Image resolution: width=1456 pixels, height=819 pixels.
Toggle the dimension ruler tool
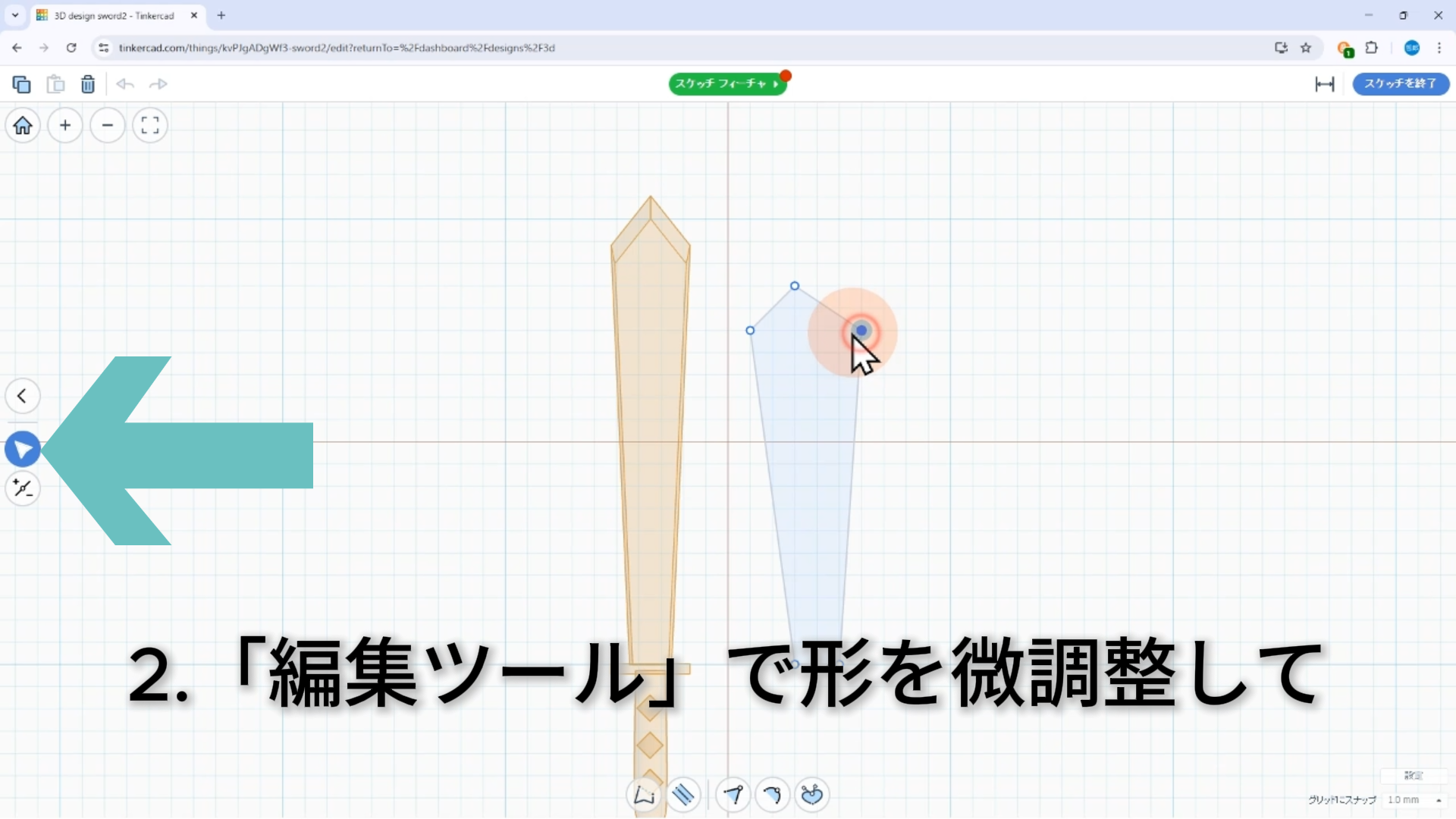point(1324,84)
